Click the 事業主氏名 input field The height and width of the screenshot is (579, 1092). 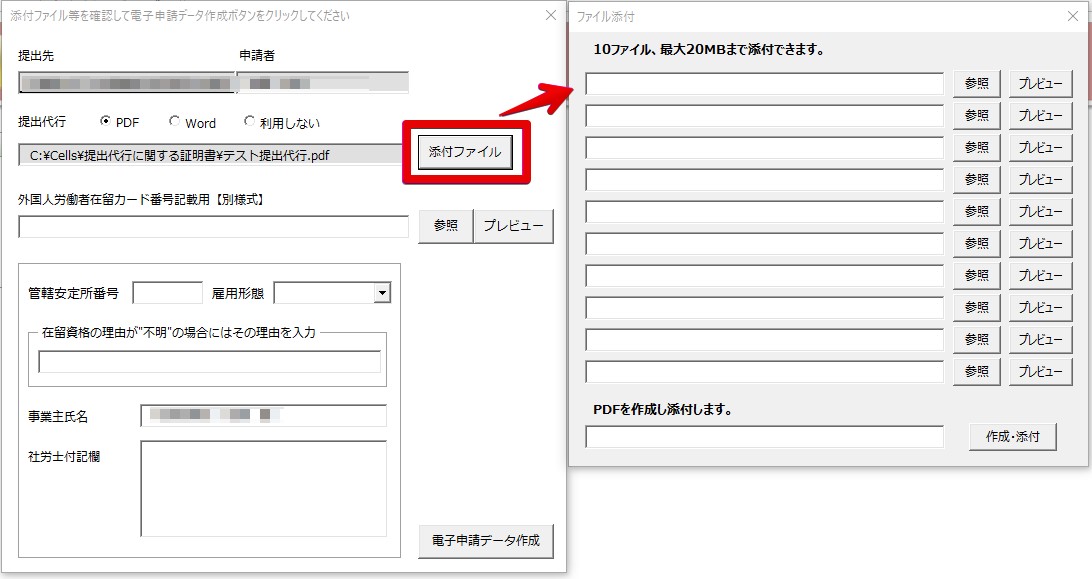263,415
